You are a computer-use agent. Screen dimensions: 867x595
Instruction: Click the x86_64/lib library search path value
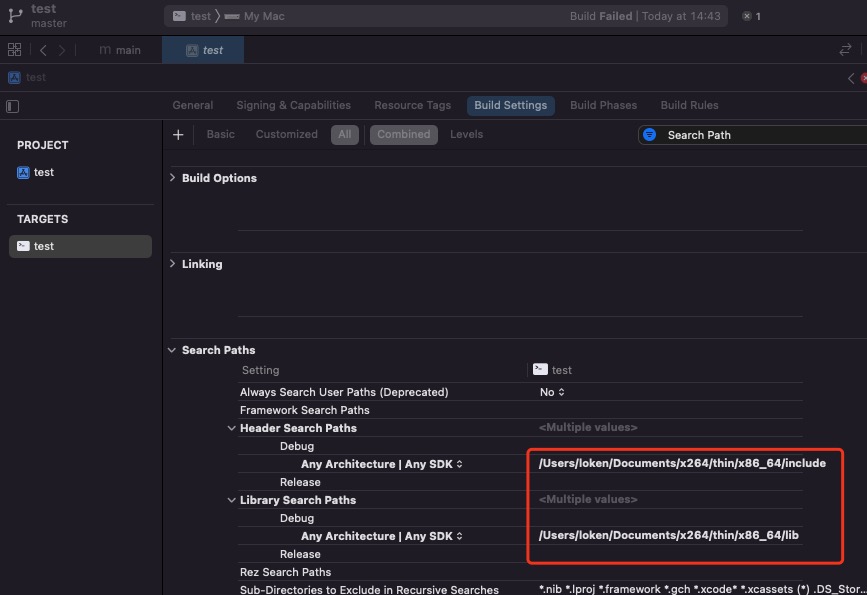668,536
